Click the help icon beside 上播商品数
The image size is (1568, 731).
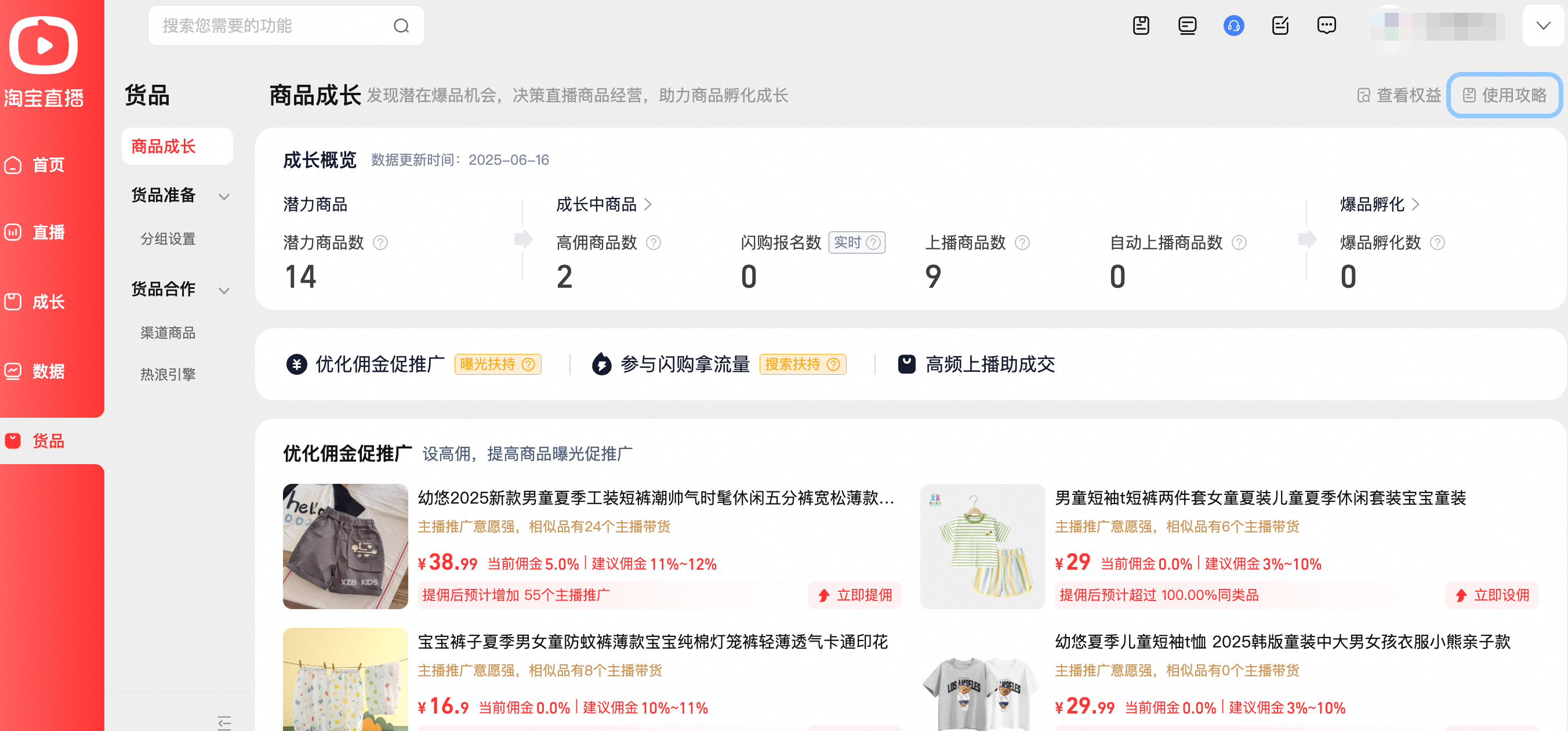tap(1022, 243)
